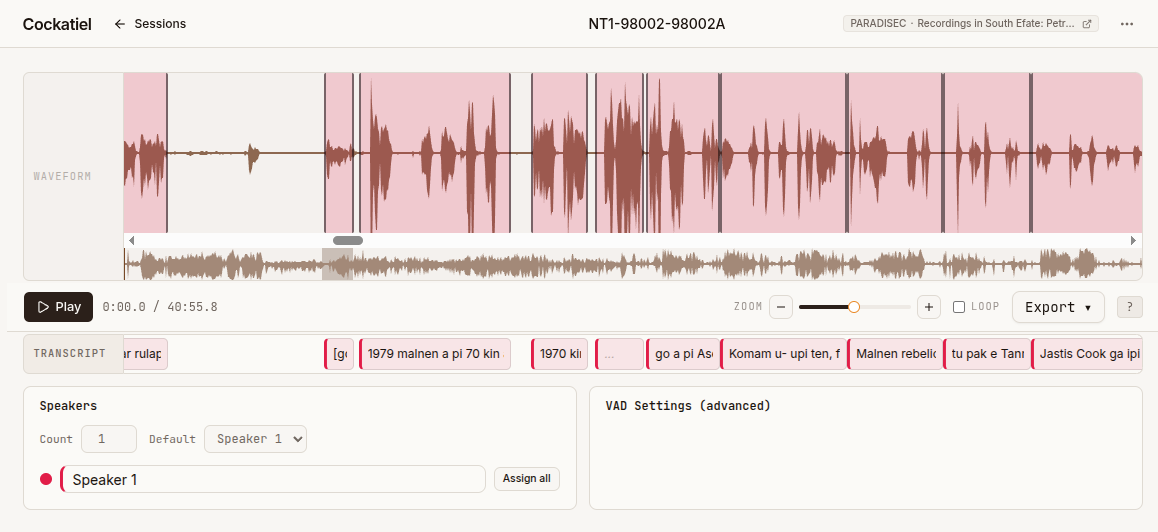This screenshot has width=1158, height=532.
Task: Open the Export dropdown
Action: (x=1058, y=307)
